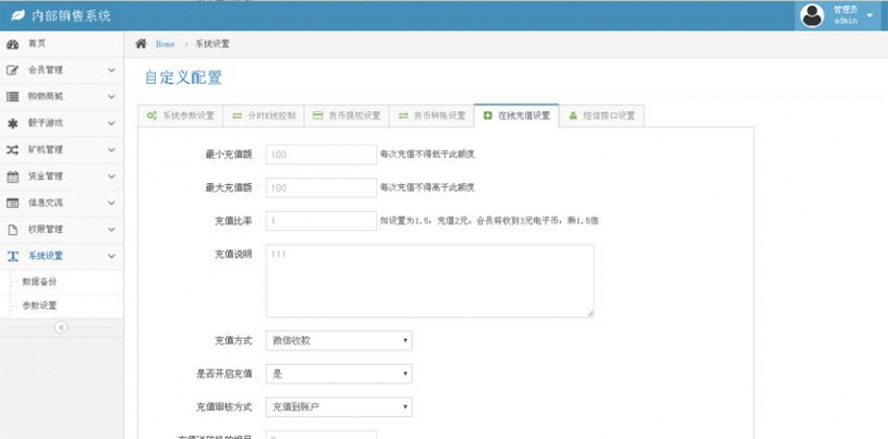888x439 pixels.
Task: Open the 充值方式 dropdown showing 微信收款
Action: (339, 341)
